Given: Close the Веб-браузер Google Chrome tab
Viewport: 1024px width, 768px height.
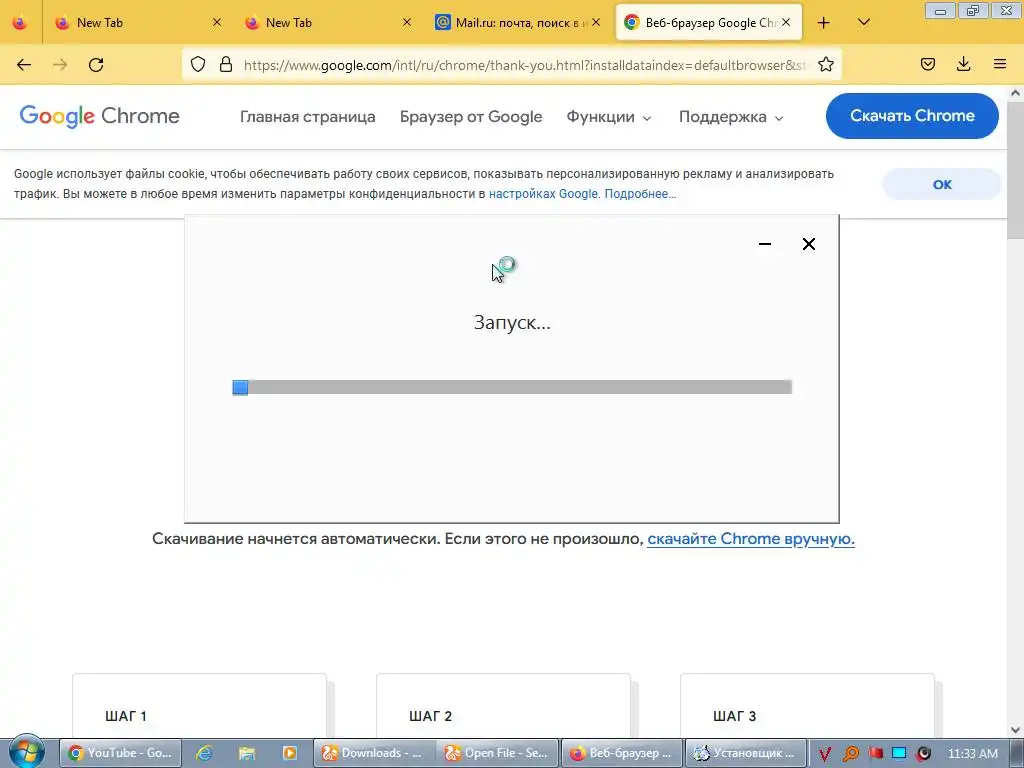Looking at the screenshot, I should 786,22.
